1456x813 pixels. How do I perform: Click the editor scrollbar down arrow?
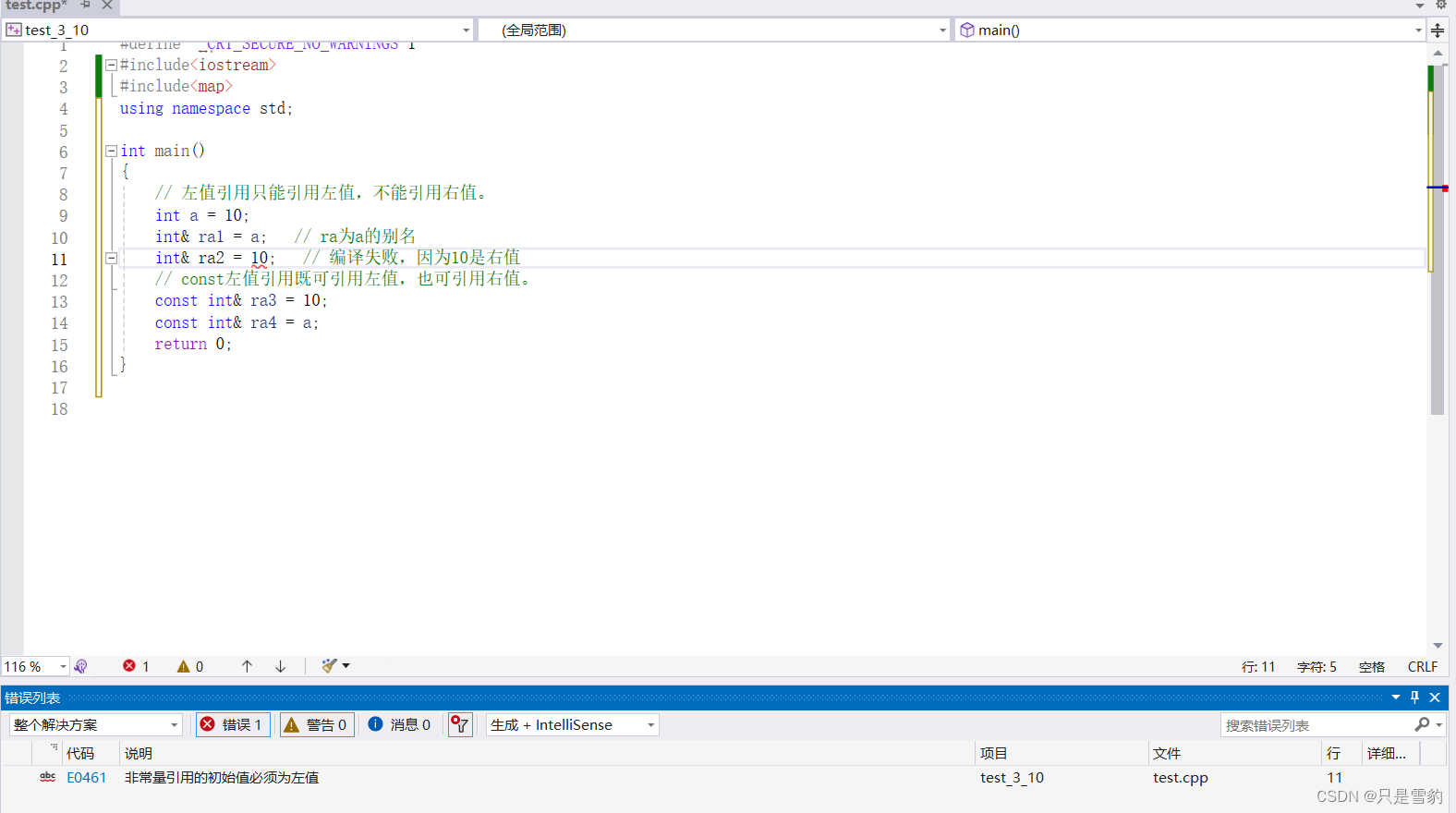point(1438,646)
